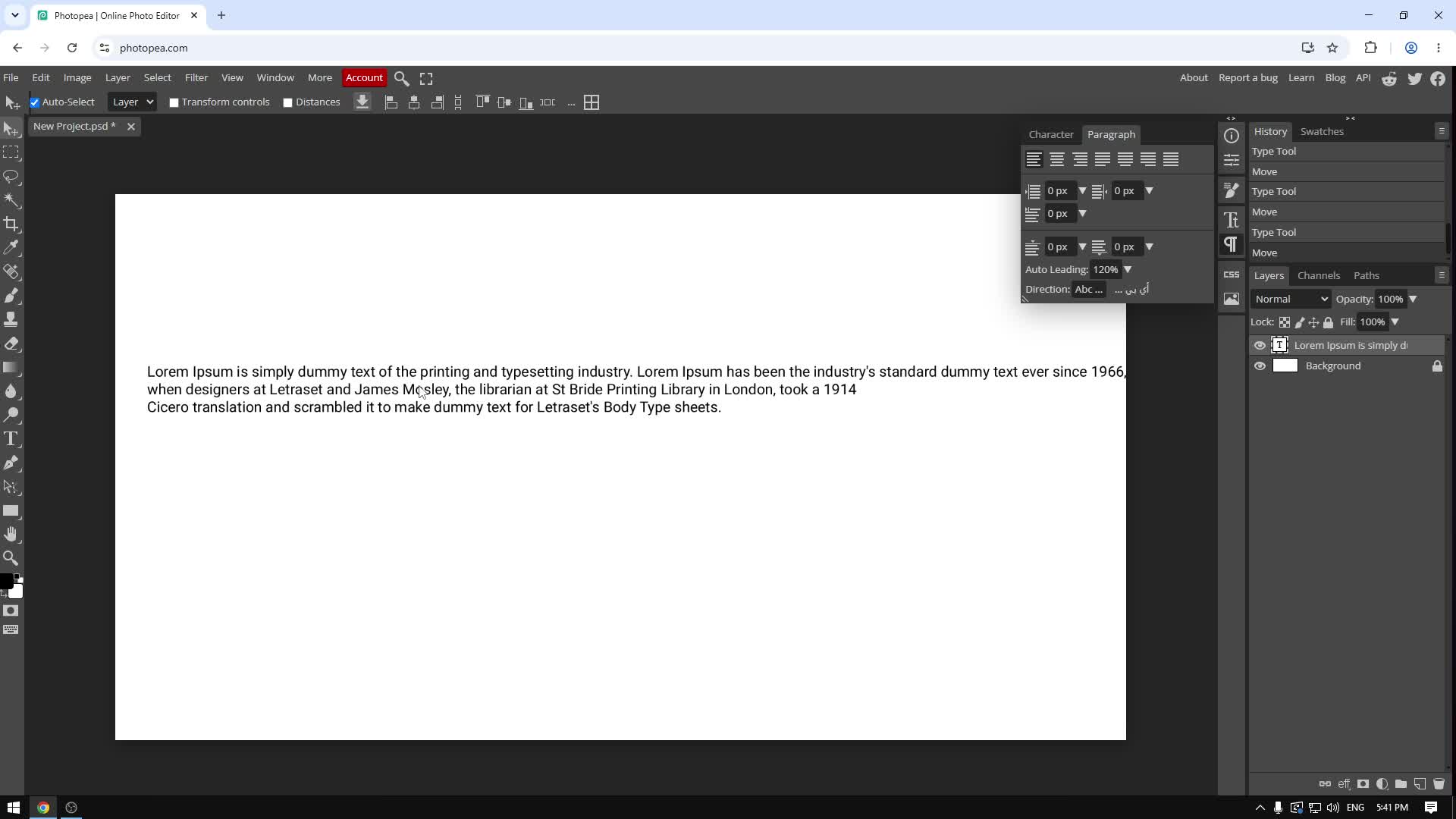Click the black foreground color swatch
The width and height of the screenshot is (1456, 819).
tap(5, 582)
